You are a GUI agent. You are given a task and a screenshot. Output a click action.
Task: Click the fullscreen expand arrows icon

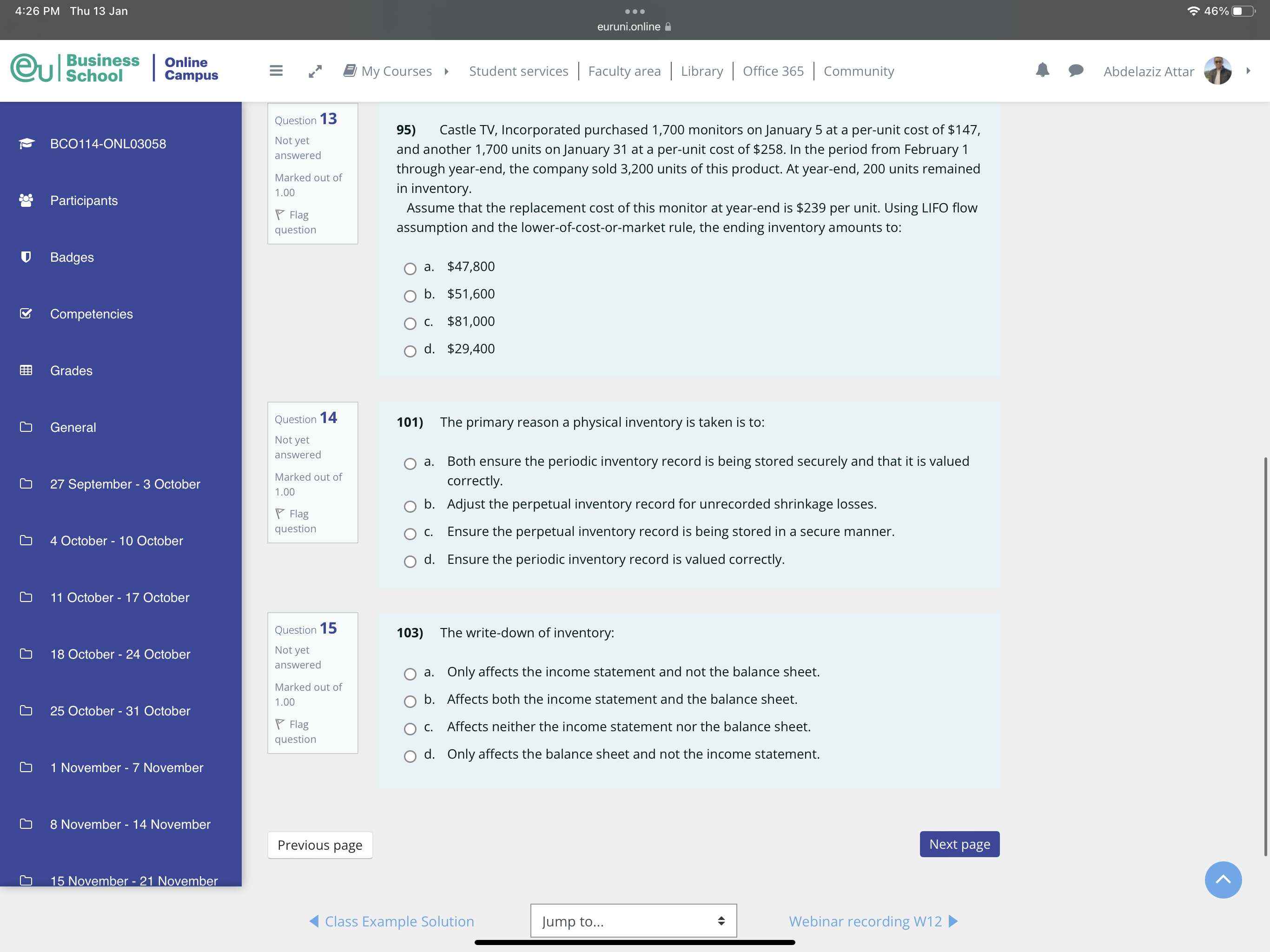pos(315,71)
